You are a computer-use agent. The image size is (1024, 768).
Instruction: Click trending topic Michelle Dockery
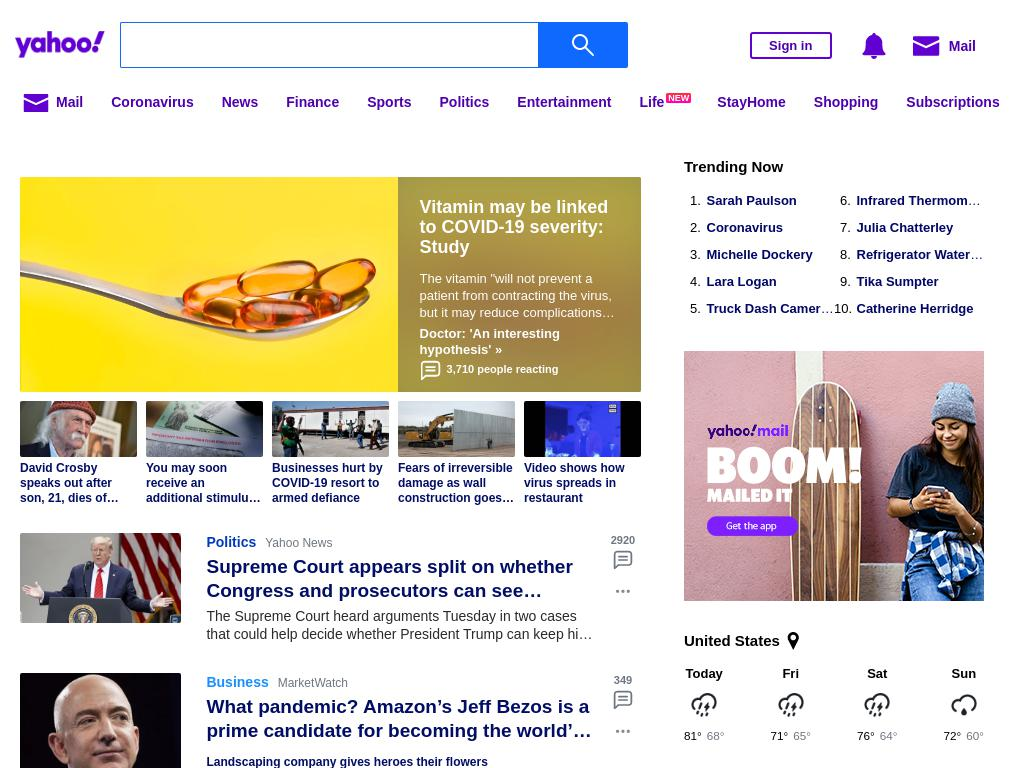point(759,255)
